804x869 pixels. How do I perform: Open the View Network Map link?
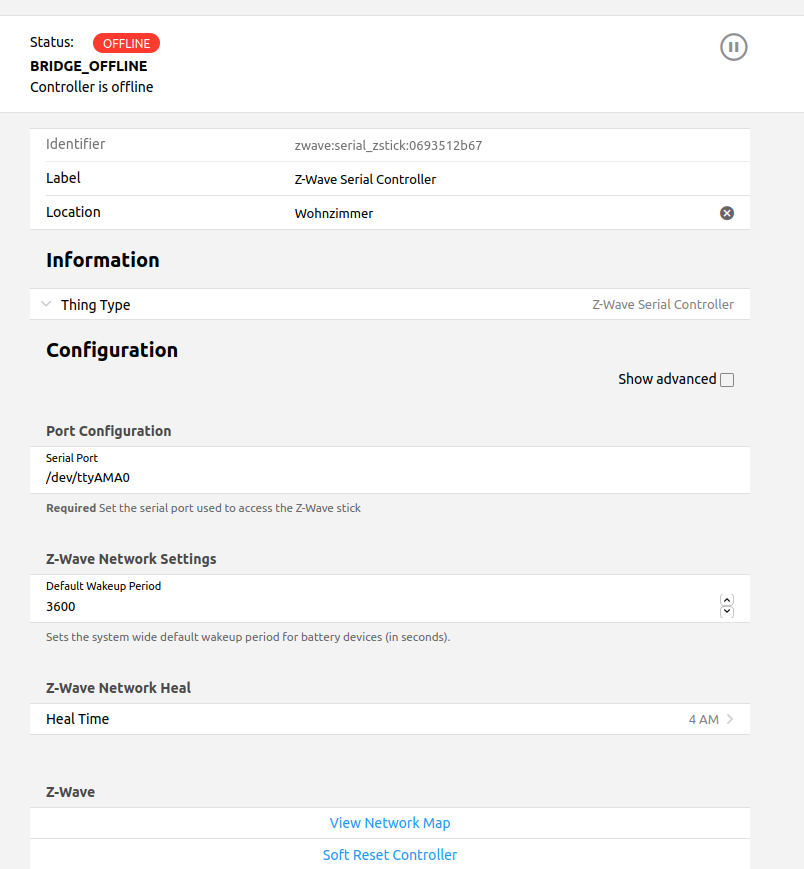[x=390, y=823]
